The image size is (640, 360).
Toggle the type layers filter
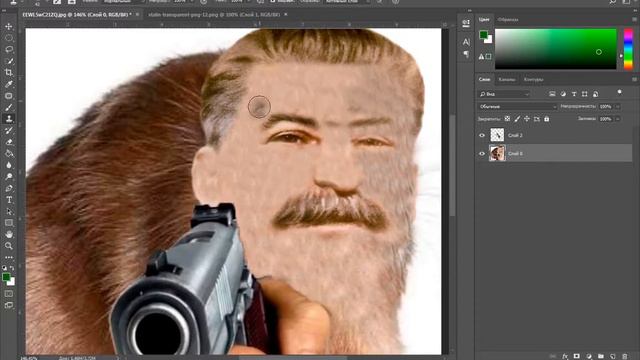574,94
